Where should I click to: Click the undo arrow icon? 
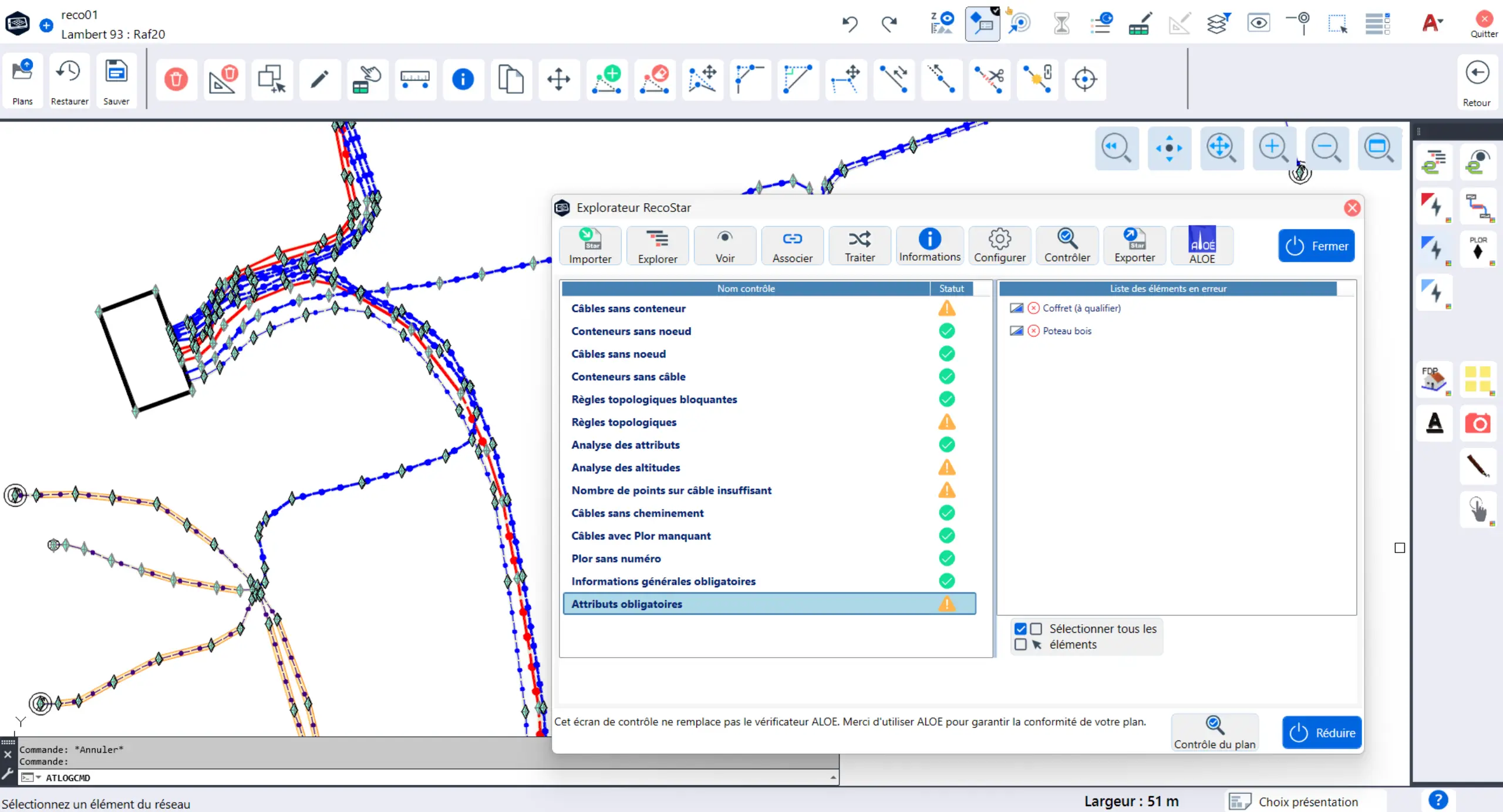850,24
